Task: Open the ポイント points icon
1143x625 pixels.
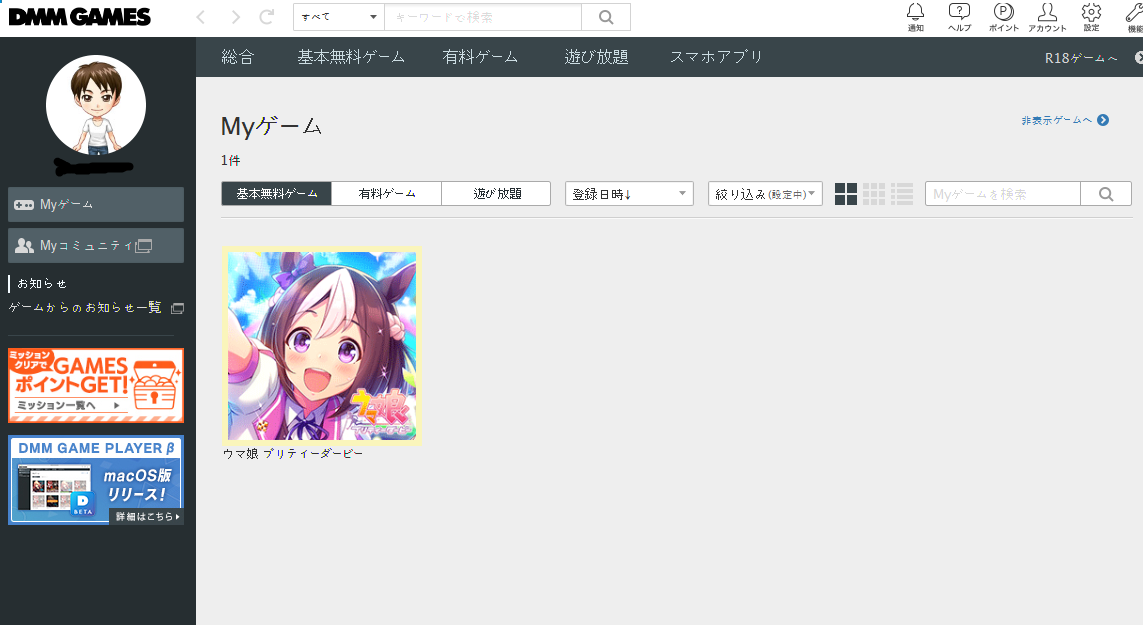Action: point(1004,17)
